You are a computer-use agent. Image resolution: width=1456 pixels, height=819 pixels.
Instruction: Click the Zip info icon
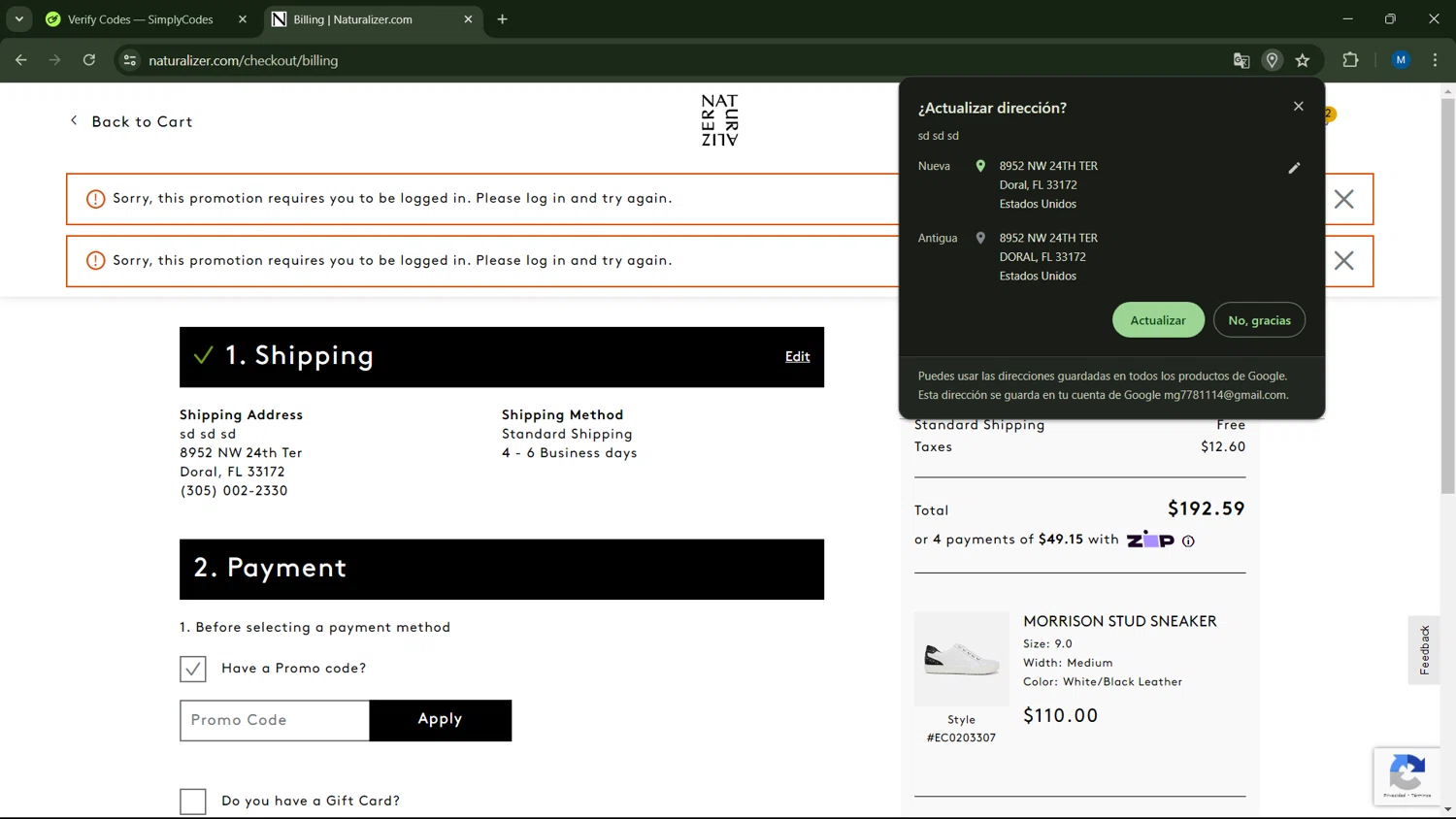point(1188,541)
